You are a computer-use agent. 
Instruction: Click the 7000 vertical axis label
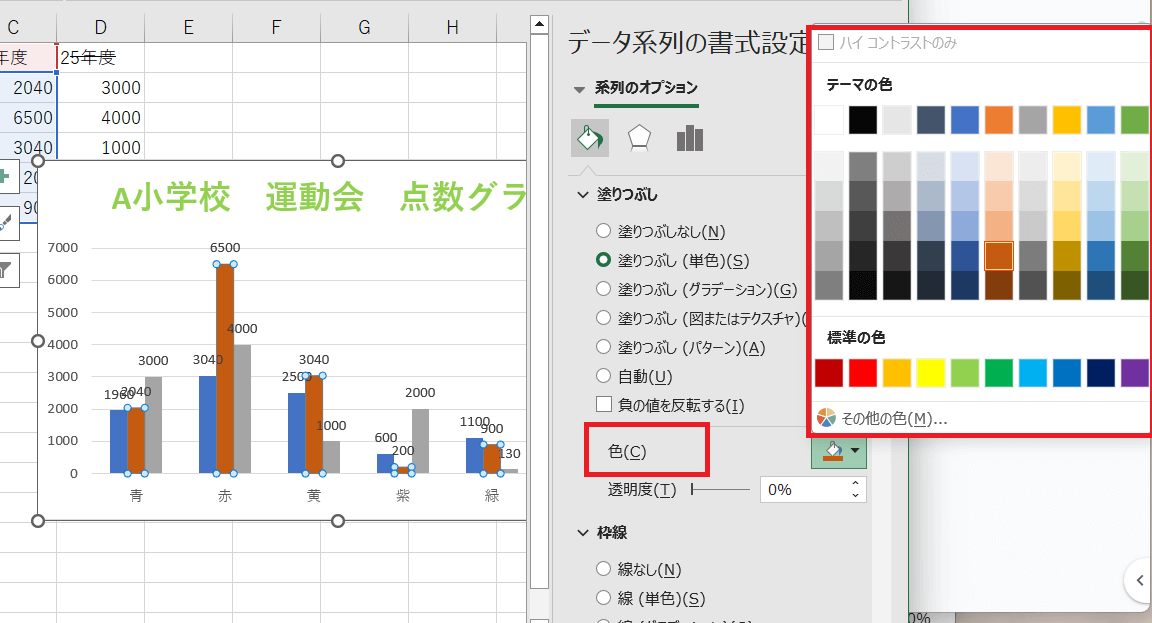pyautogui.click(x=62, y=248)
